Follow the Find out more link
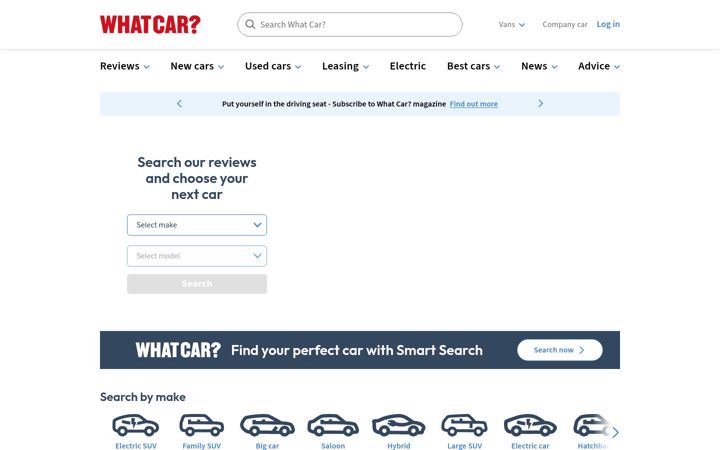The width and height of the screenshot is (720, 450). pyautogui.click(x=473, y=104)
